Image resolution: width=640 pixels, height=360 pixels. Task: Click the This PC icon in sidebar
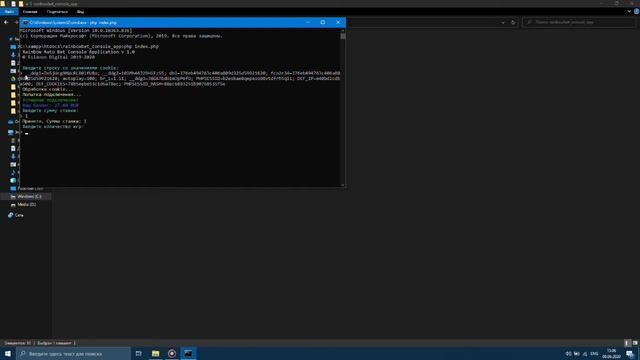(11, 132)
